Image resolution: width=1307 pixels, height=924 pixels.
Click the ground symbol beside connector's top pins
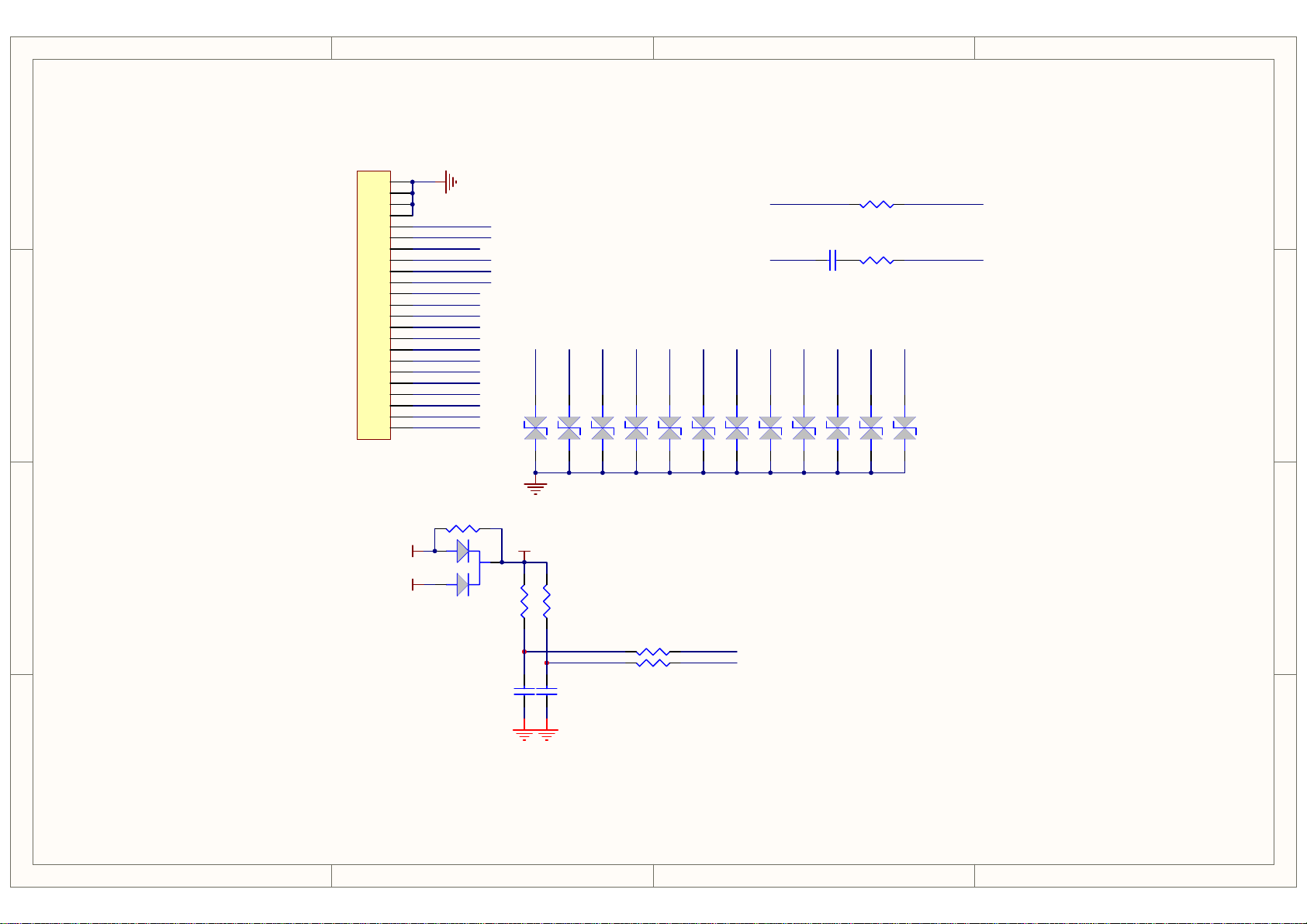tap(451, 182)
